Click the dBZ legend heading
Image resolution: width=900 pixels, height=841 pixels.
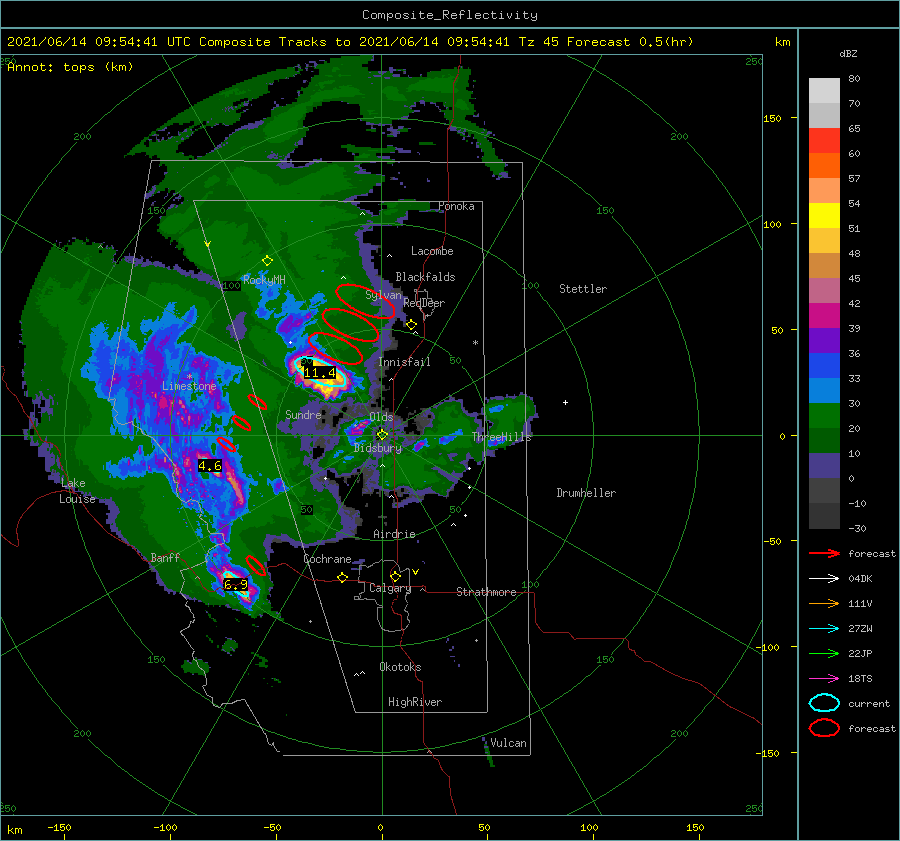pyautogui.click(x=848, y=53)
